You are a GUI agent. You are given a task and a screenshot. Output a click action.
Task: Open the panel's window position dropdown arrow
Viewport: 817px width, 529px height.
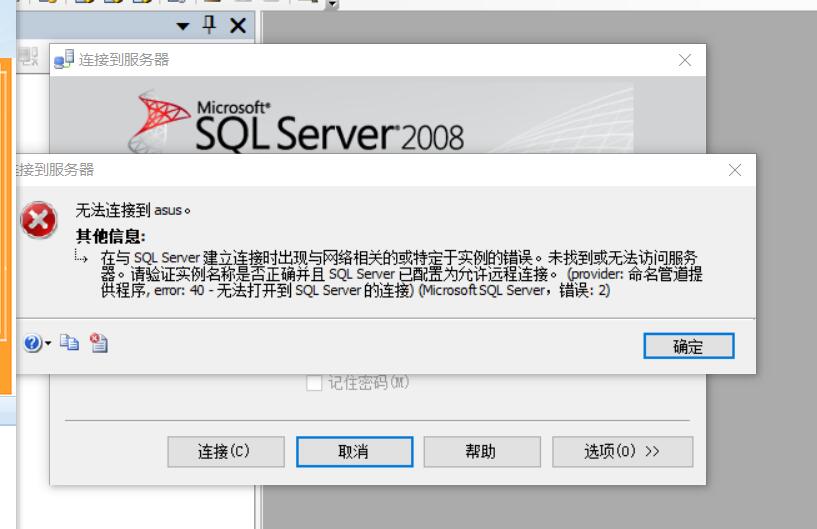pyautogui.click(x=182, y=26)
